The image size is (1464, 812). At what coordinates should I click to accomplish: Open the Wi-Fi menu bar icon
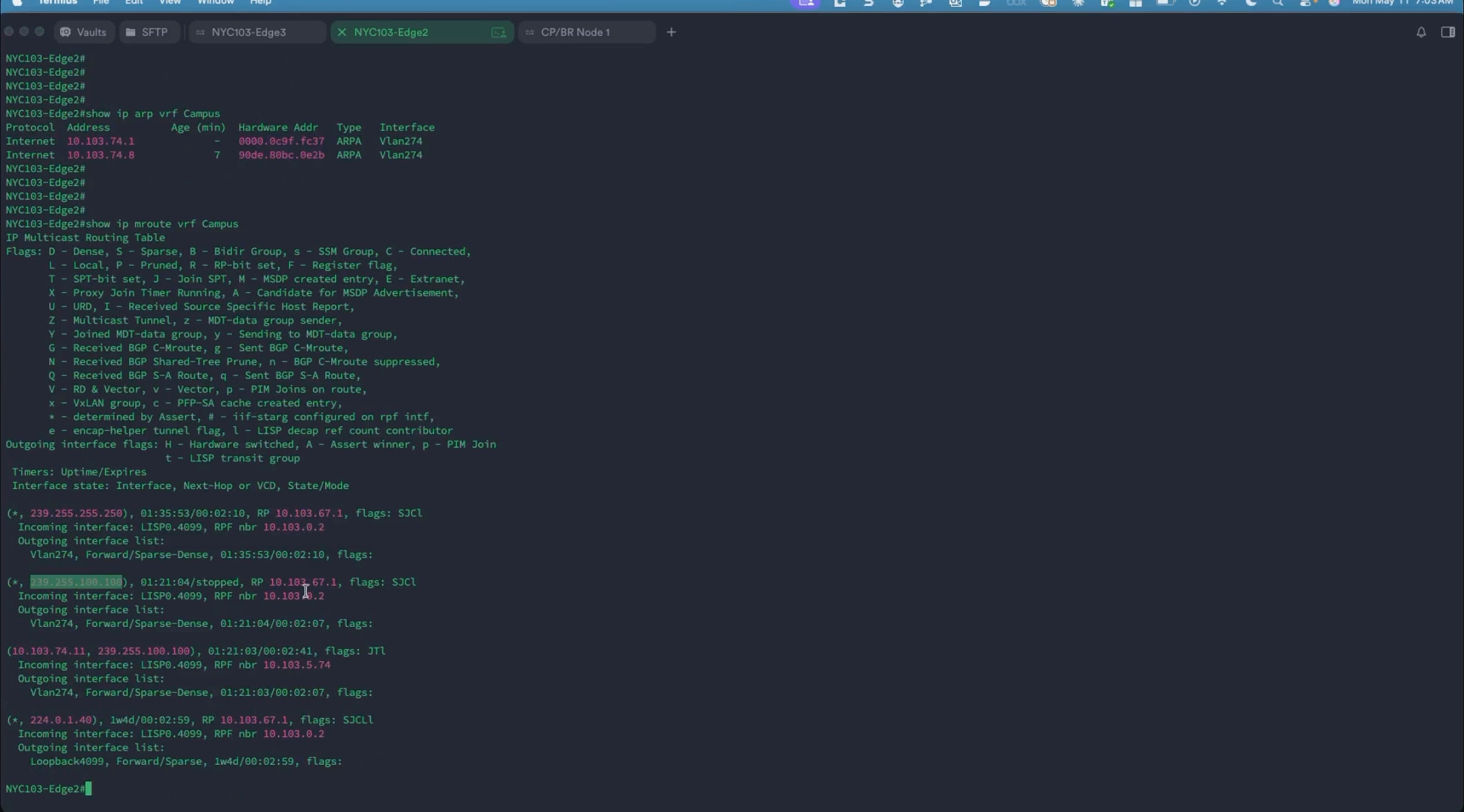pyautogui.click(x=1222, y=3)
